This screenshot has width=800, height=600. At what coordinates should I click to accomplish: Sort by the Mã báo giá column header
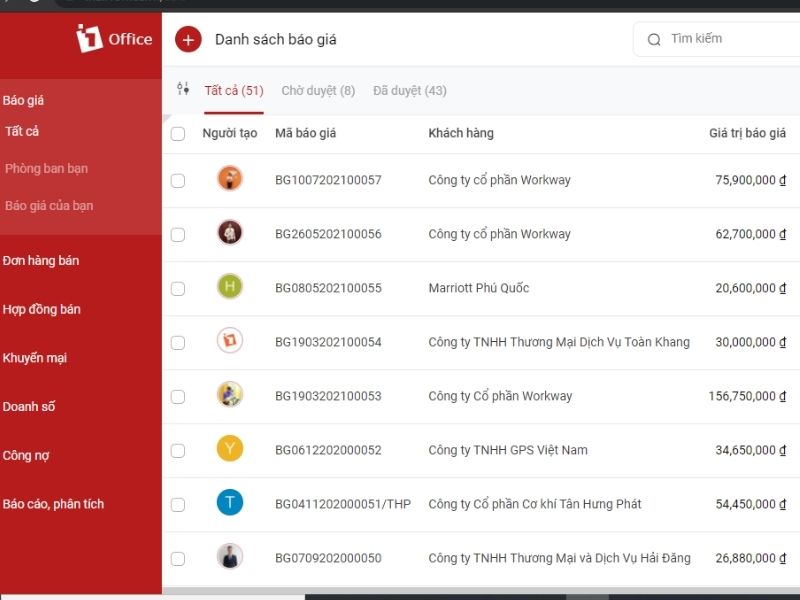(306, 133)
